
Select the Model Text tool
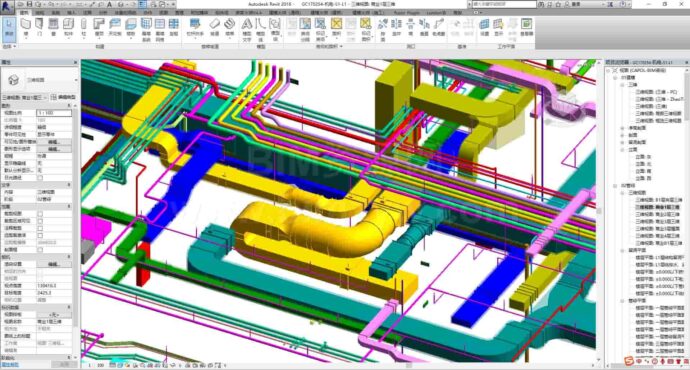247,29
